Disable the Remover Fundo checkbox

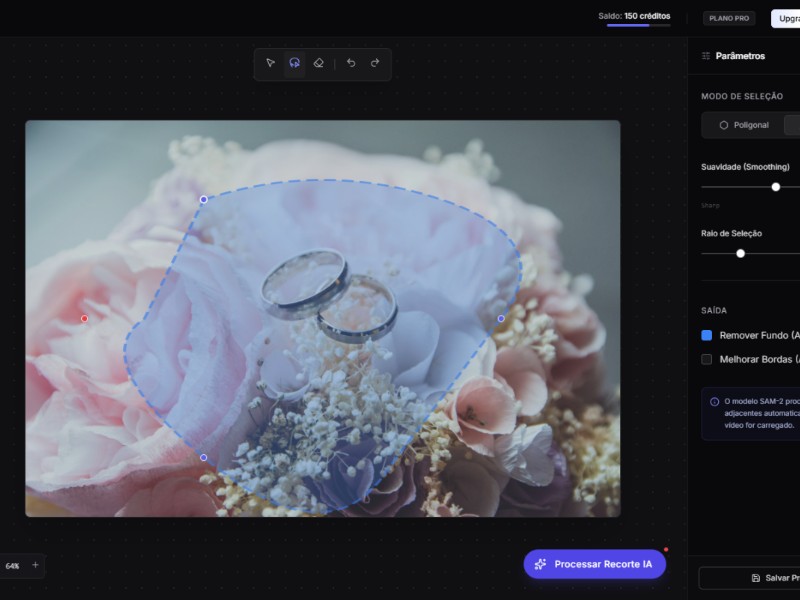tap(707, 335)
